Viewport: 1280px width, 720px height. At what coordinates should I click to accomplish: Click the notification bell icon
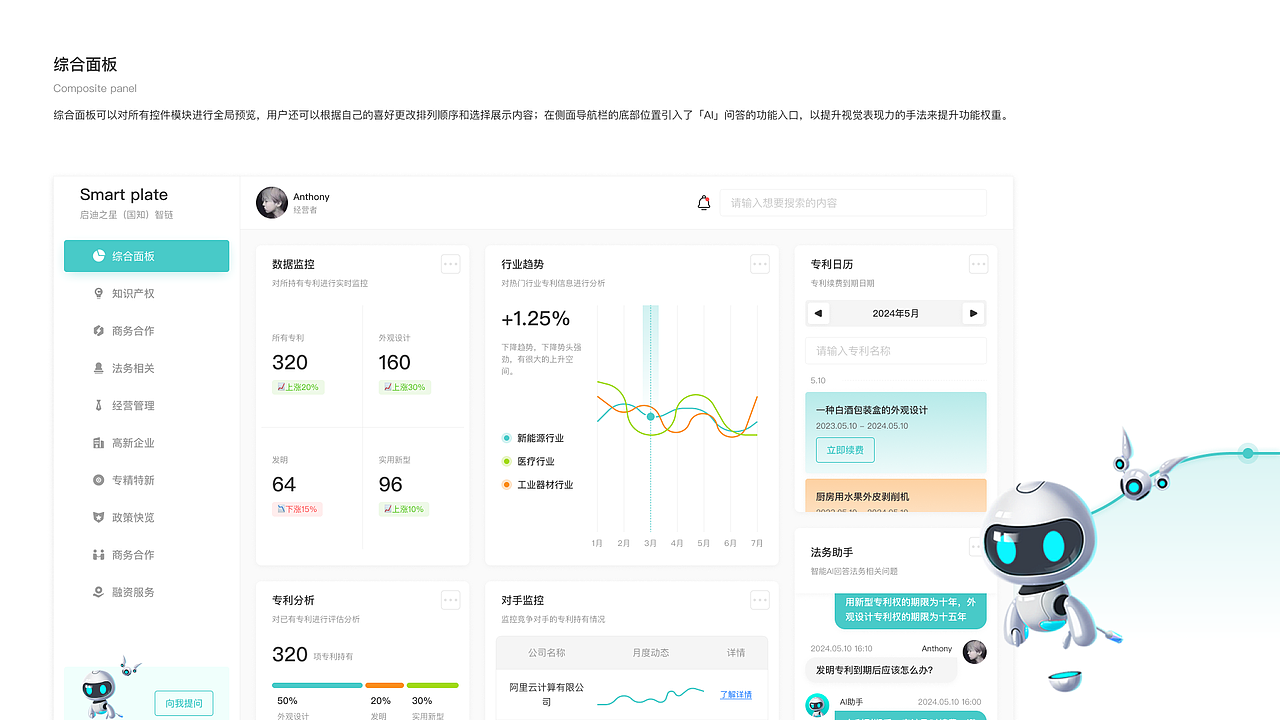[x=704, y=203]
